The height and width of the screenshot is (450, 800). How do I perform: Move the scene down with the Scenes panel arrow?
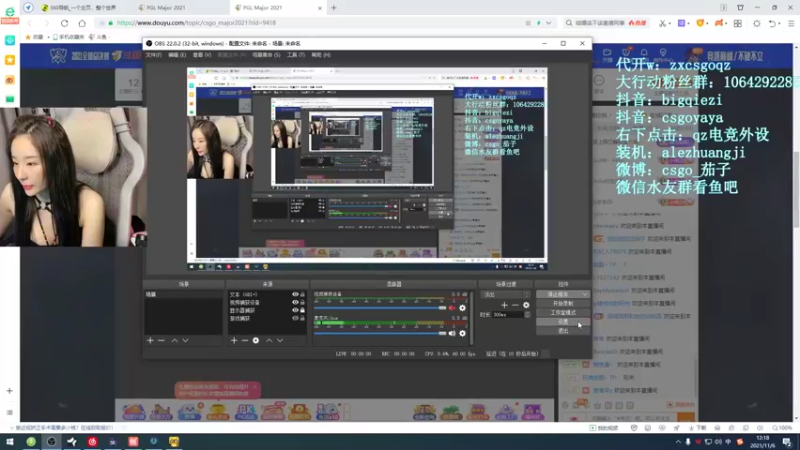pyautogui.click(x=185, y=340)
